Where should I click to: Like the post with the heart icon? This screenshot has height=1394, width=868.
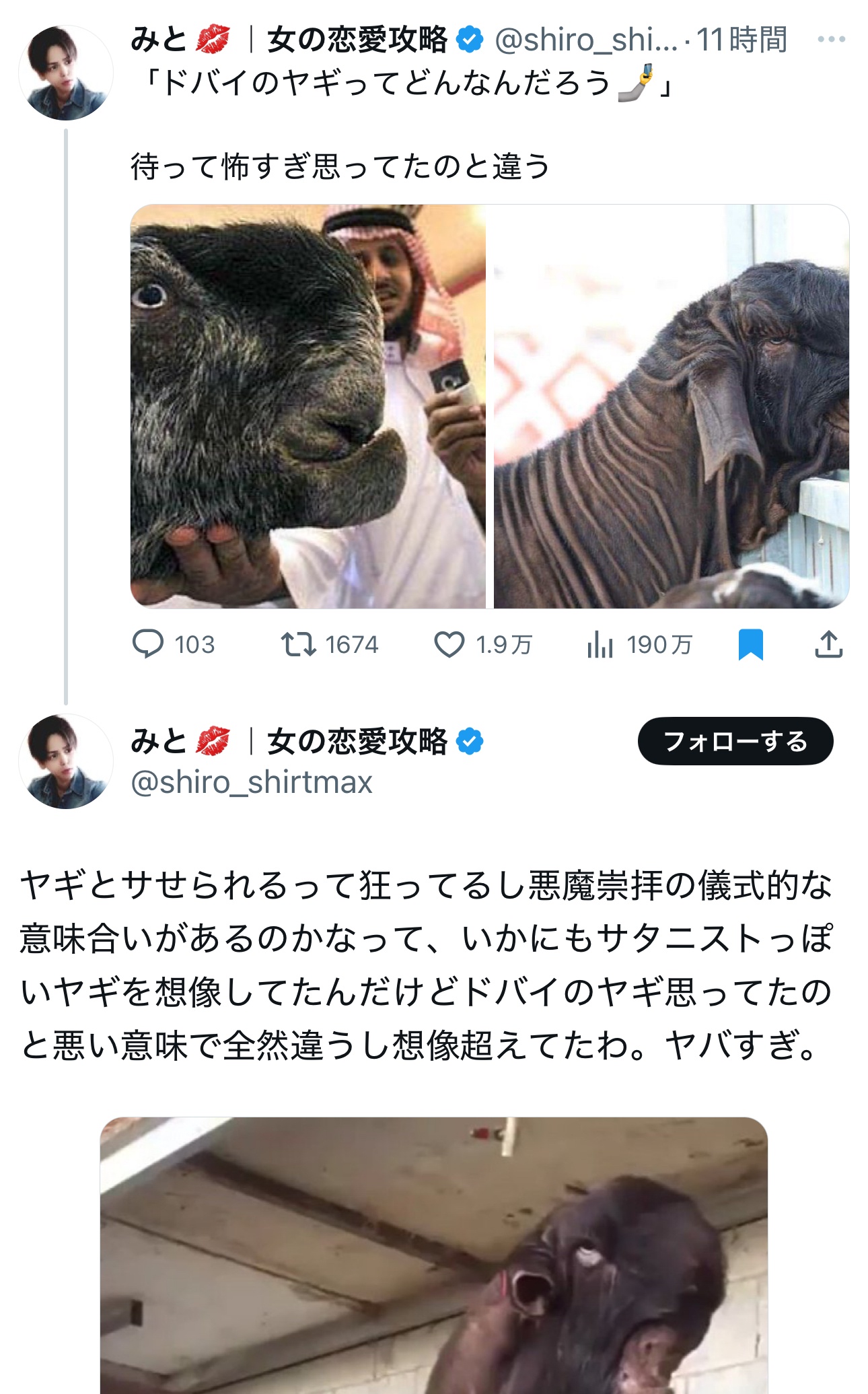click(449, 644)
